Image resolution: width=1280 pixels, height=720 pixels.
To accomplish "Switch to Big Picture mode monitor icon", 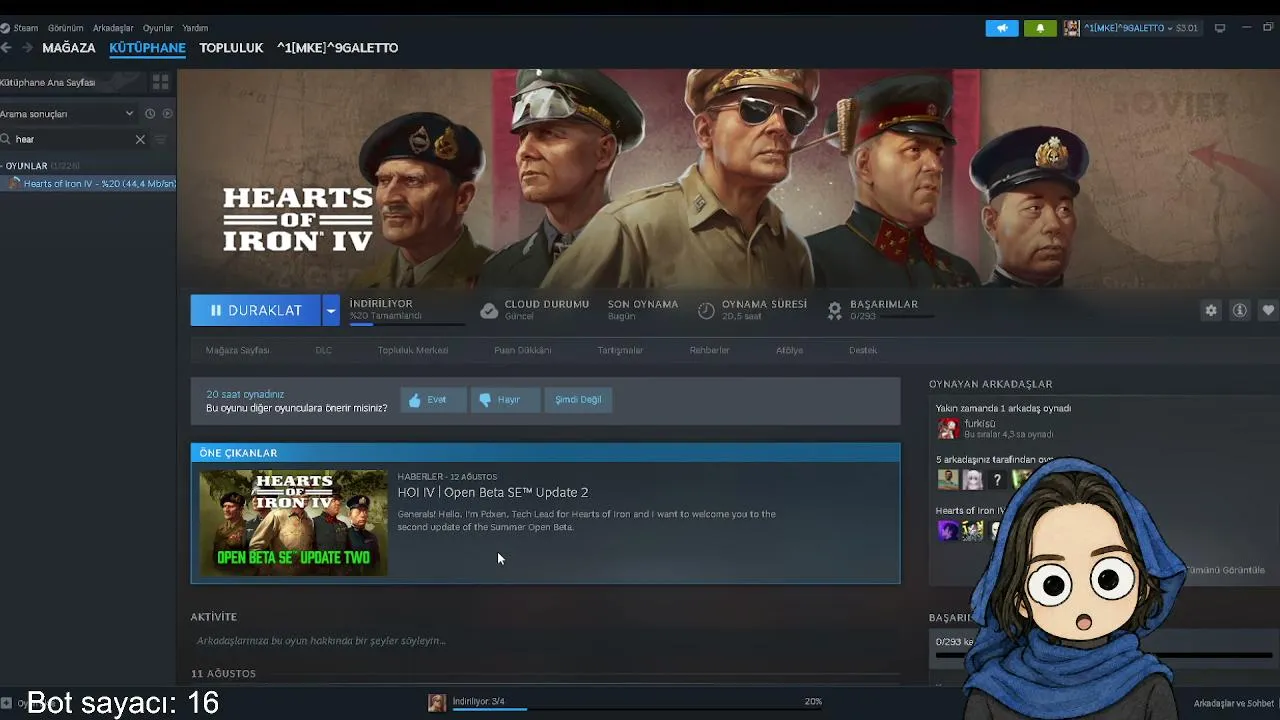I will point(1220,28).
